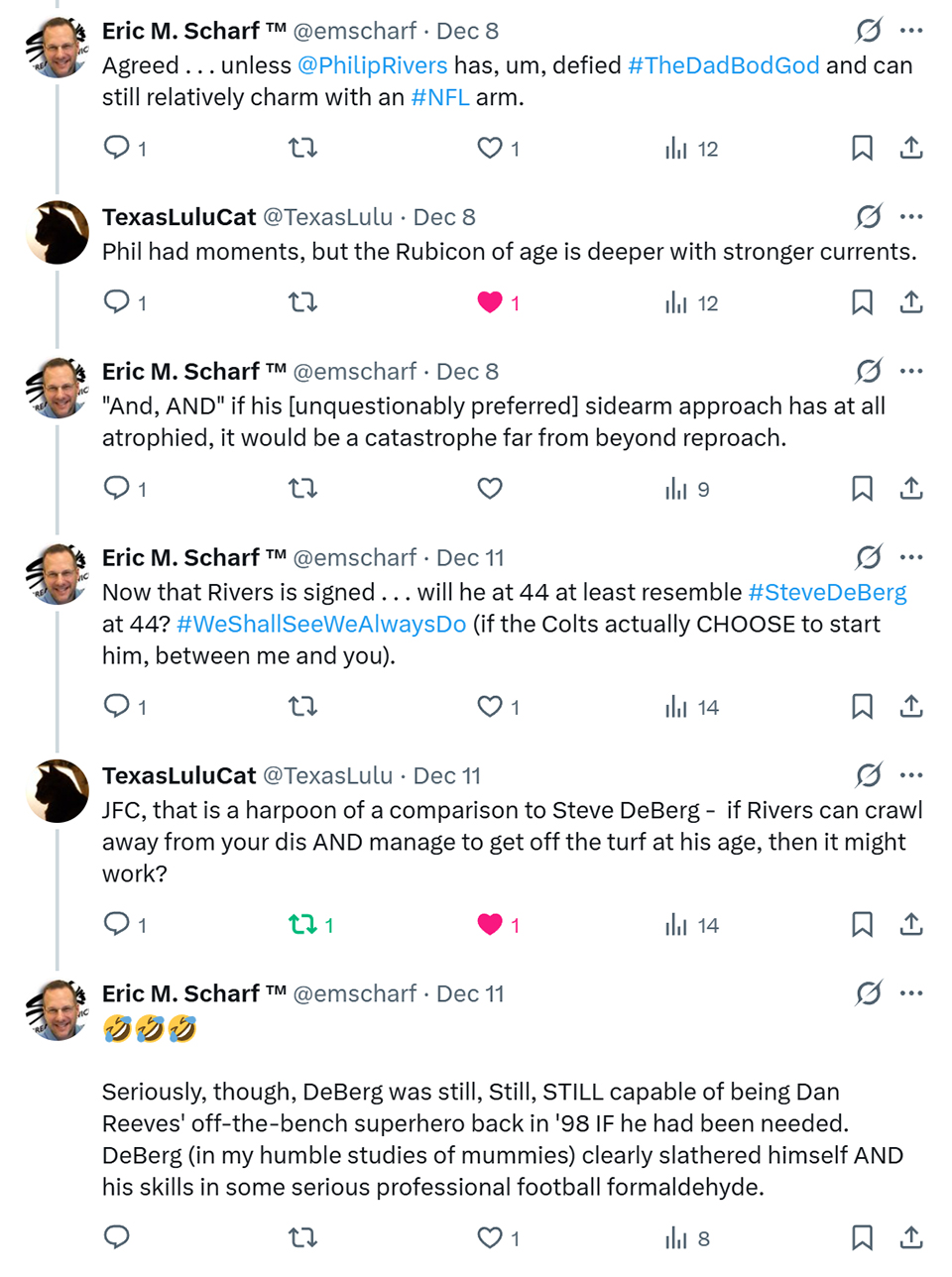Reply to the harpoon comparison tweet
This screenshot has width=952, height=1277.
(x=117, y=925)
